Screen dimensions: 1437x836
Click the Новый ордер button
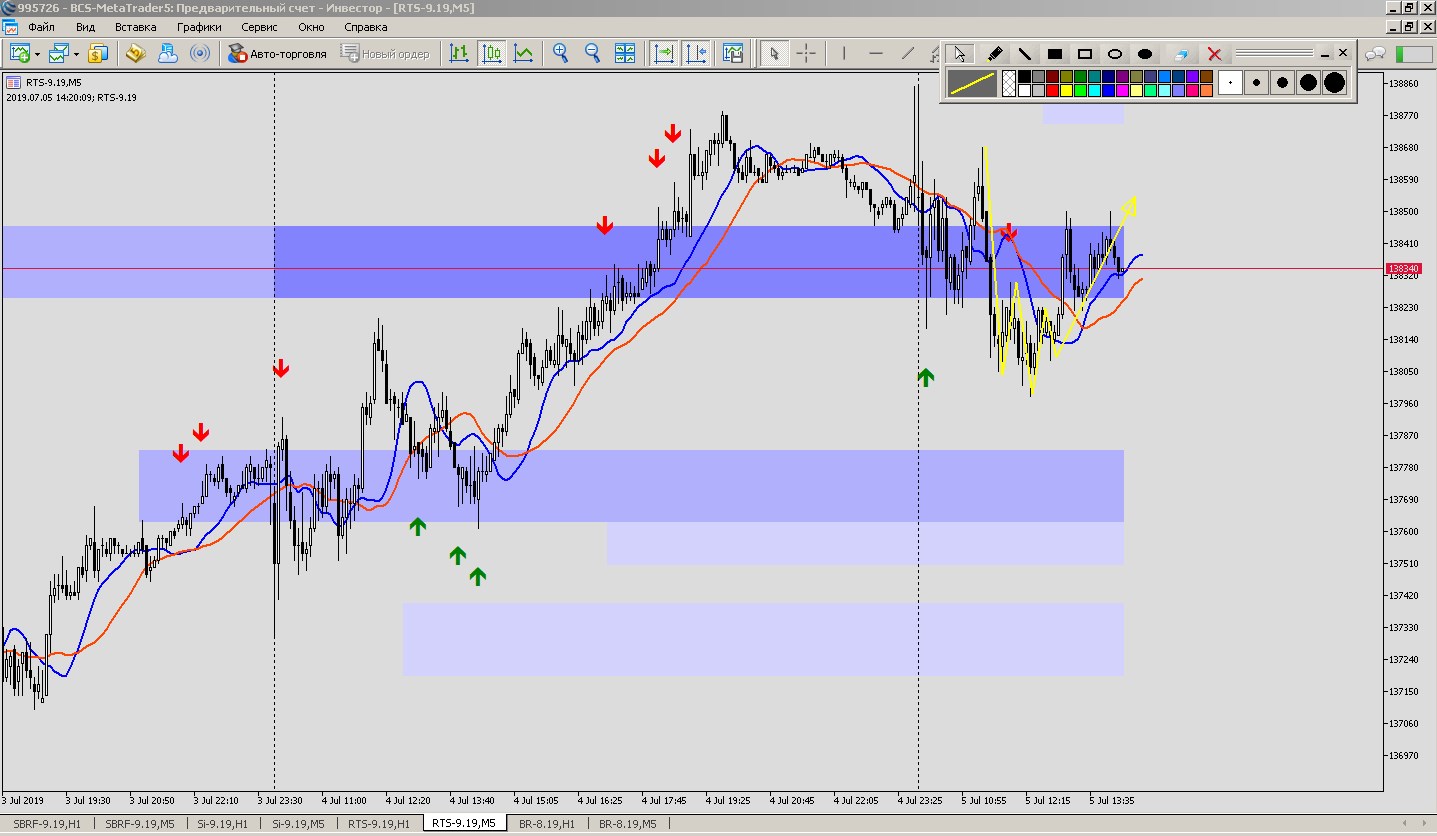(386, 53)
